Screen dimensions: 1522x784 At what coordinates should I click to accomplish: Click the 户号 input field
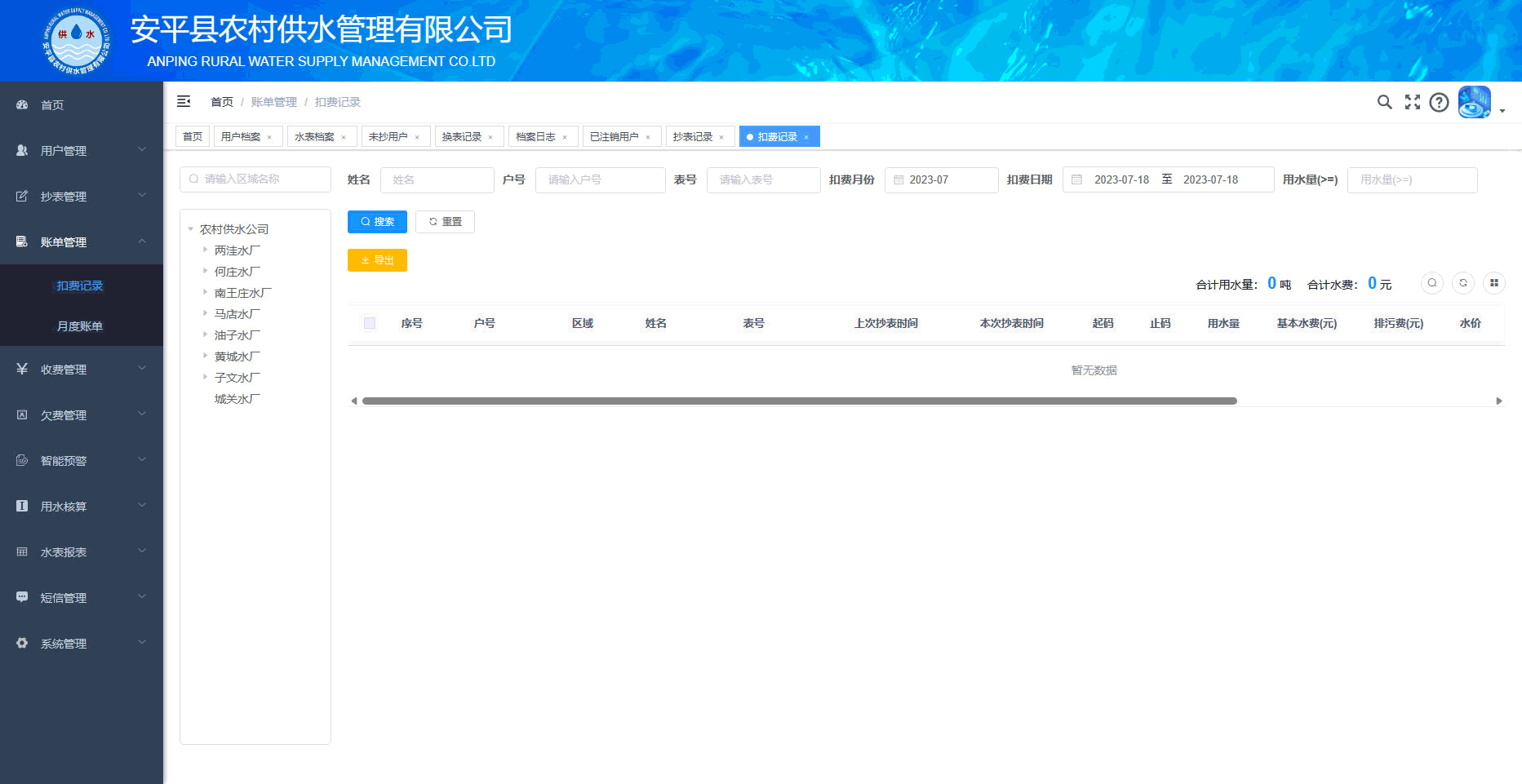(600, 180)
